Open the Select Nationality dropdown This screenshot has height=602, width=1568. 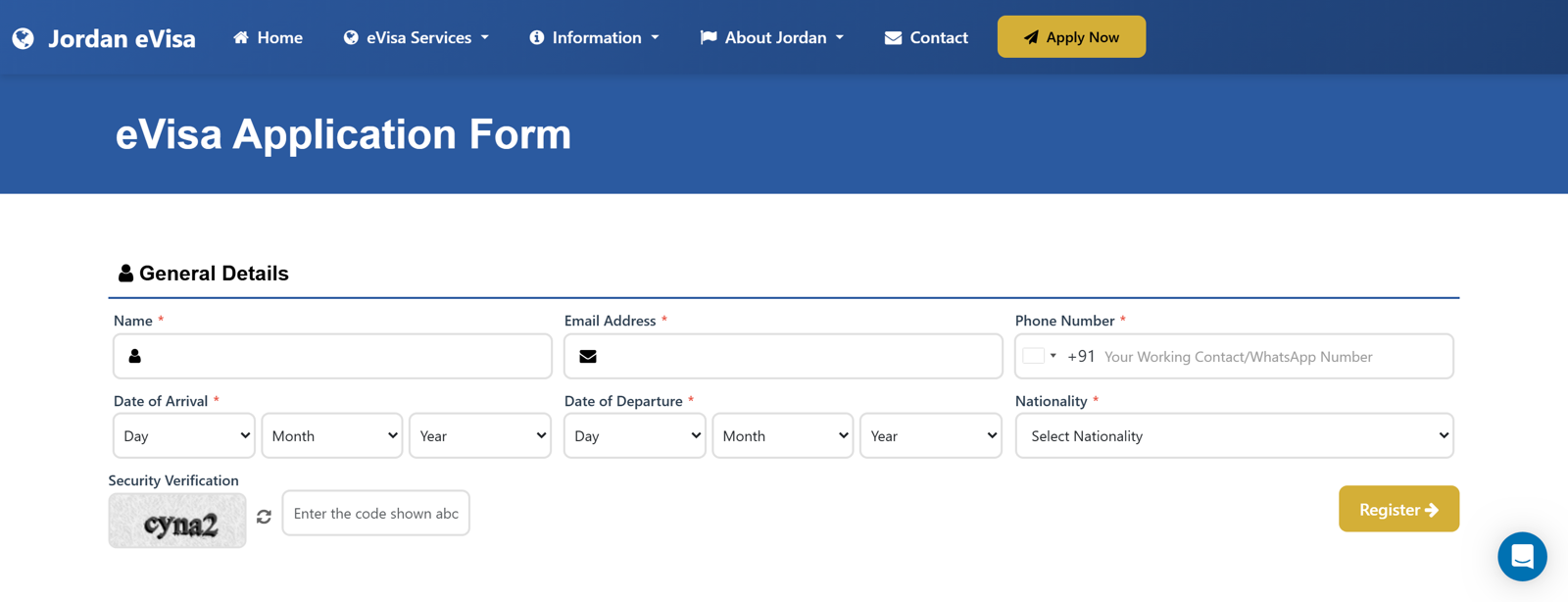[1234, 436]
